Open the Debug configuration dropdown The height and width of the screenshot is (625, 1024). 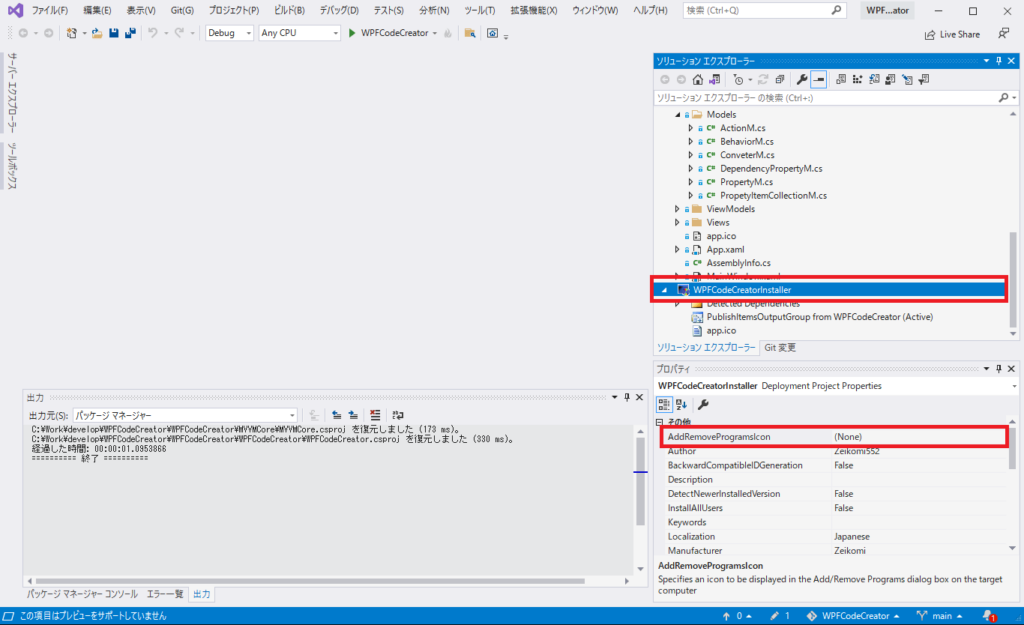point(229,33)
